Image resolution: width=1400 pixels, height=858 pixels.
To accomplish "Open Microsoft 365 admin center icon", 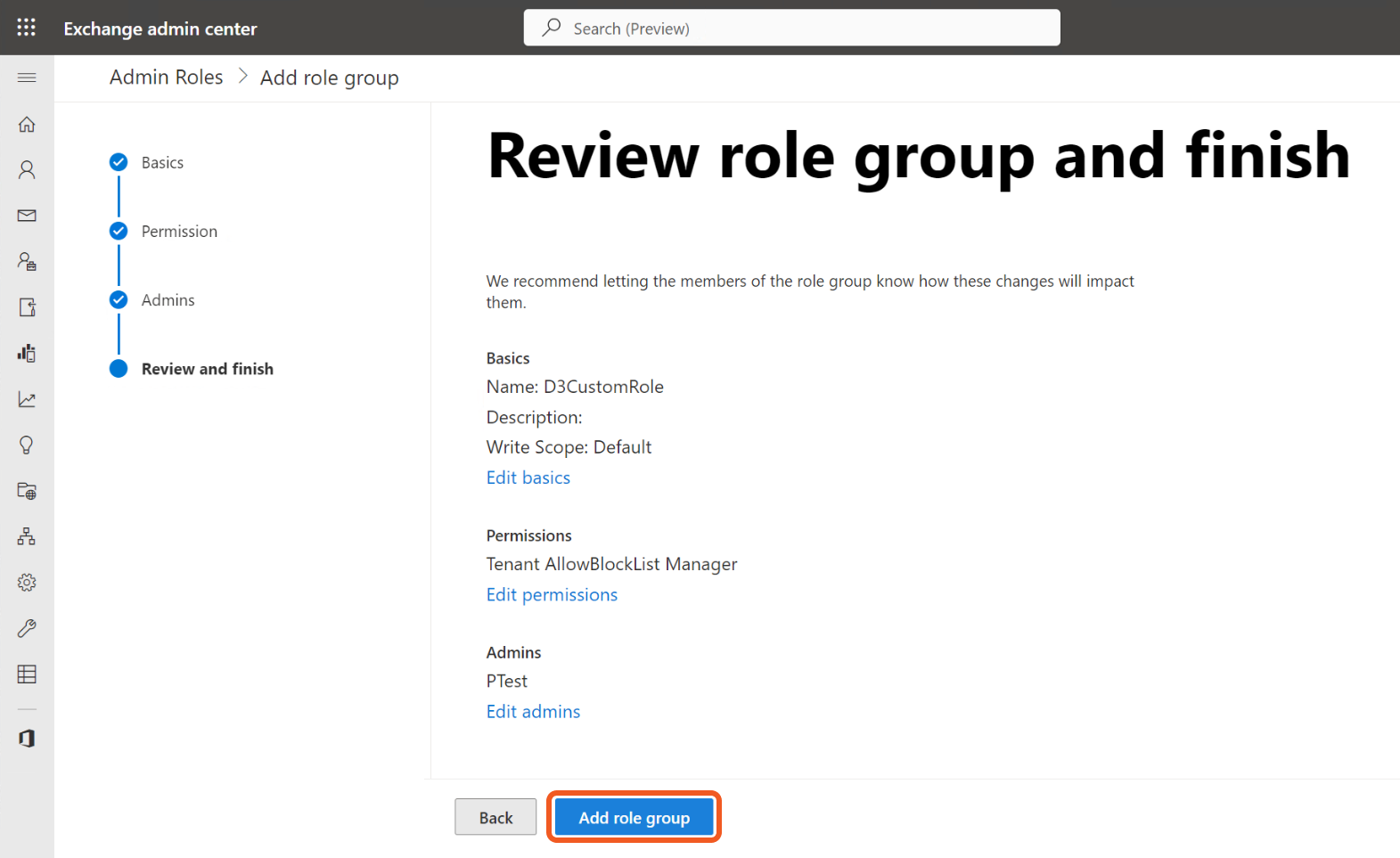I will (27, 739).
